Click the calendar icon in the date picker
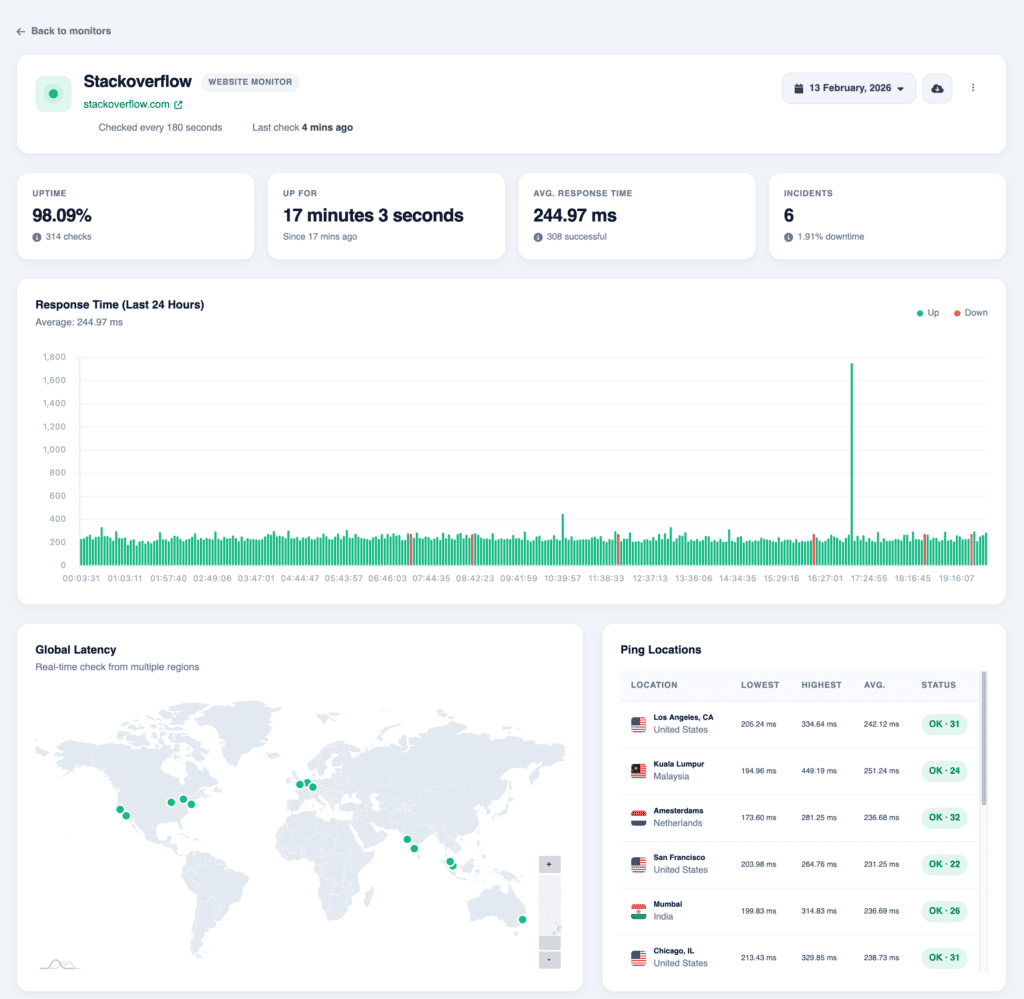 pyautogui.click(x=800, y=88)
